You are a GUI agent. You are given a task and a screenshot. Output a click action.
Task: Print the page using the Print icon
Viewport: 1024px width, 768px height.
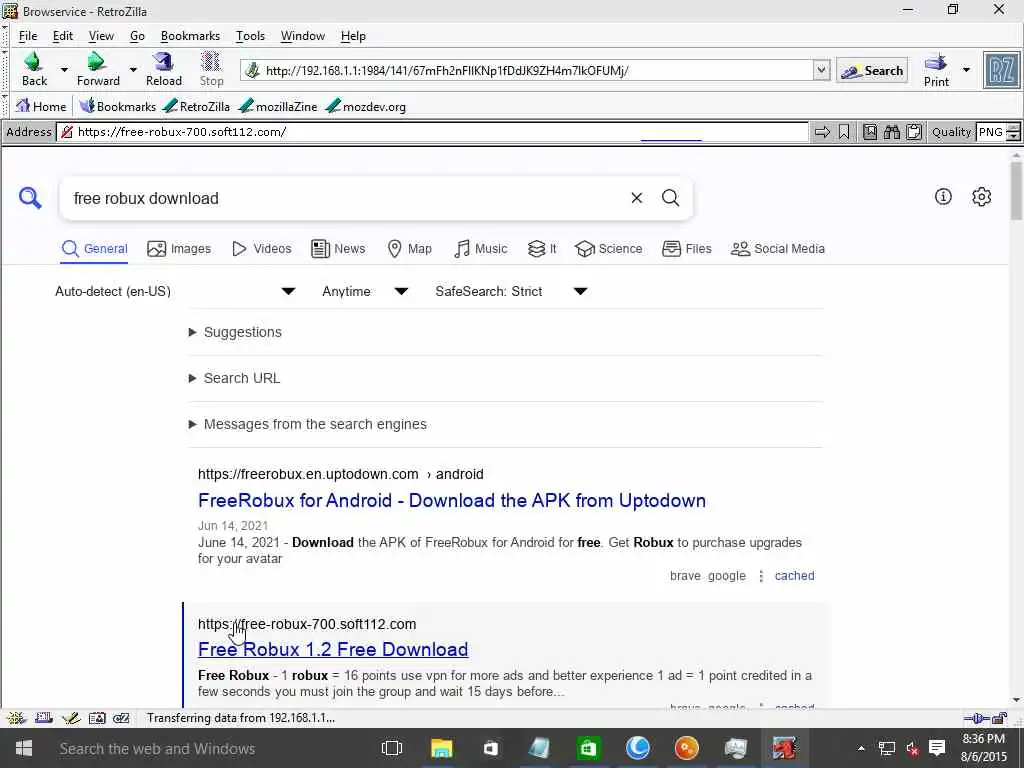point(936,70)
